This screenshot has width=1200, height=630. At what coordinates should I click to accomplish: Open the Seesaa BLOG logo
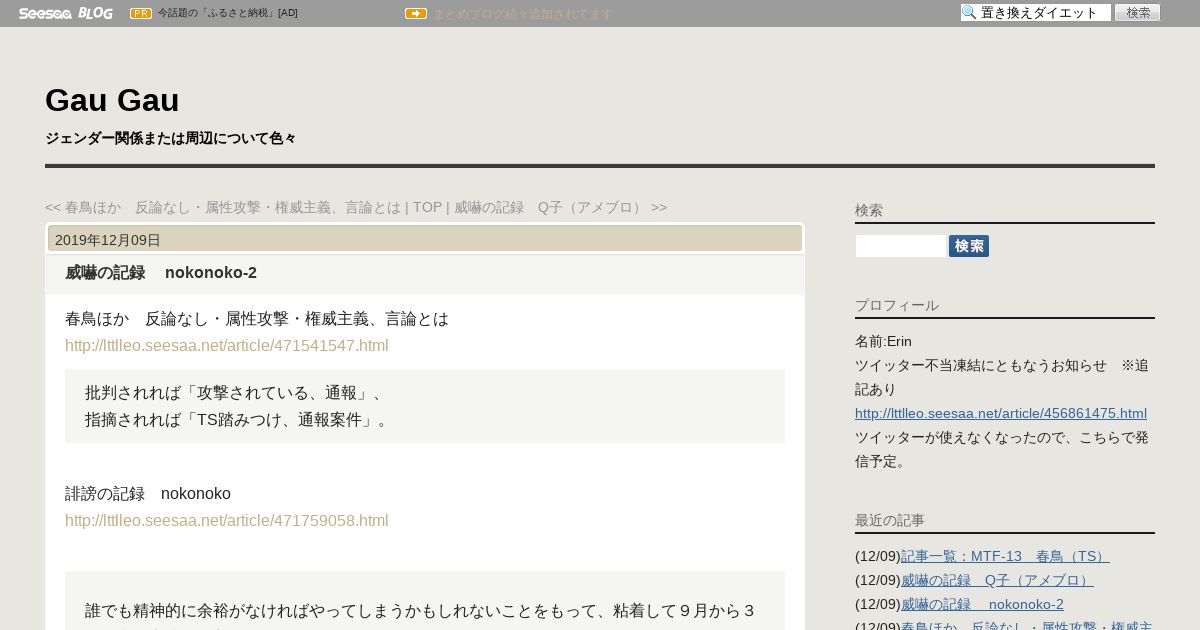[65, 13]
